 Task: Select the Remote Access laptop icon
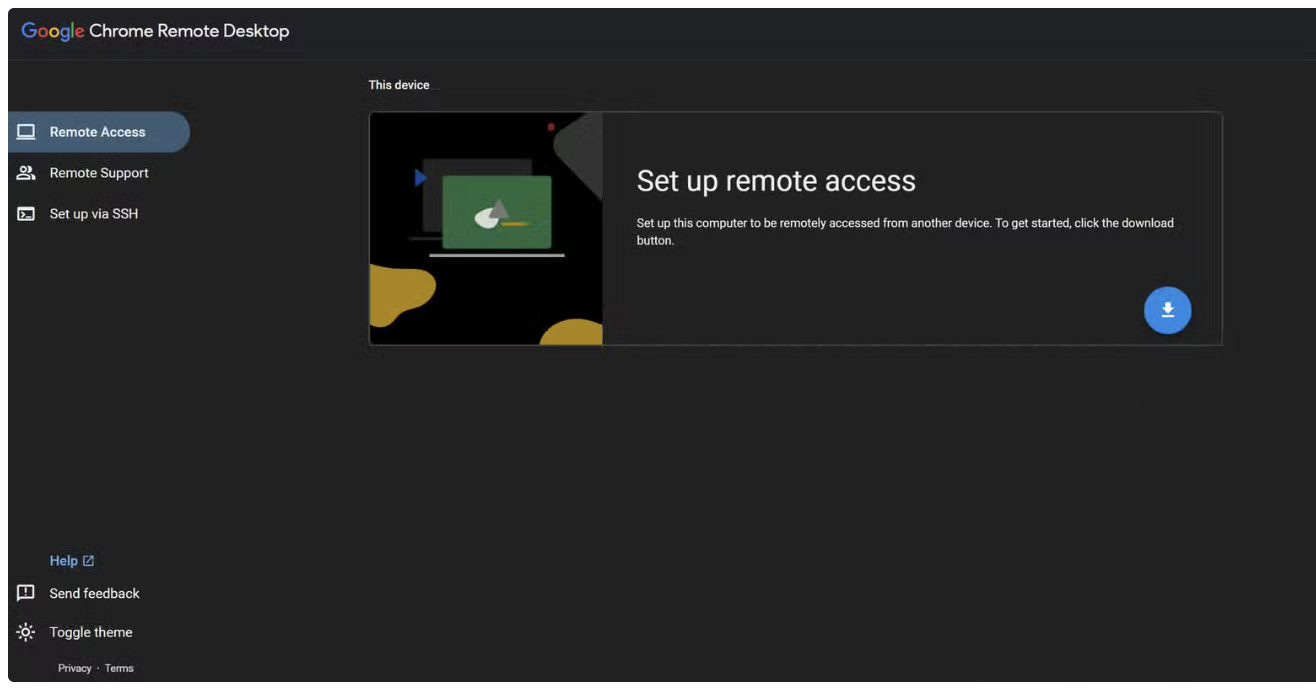tap(26, 132)
